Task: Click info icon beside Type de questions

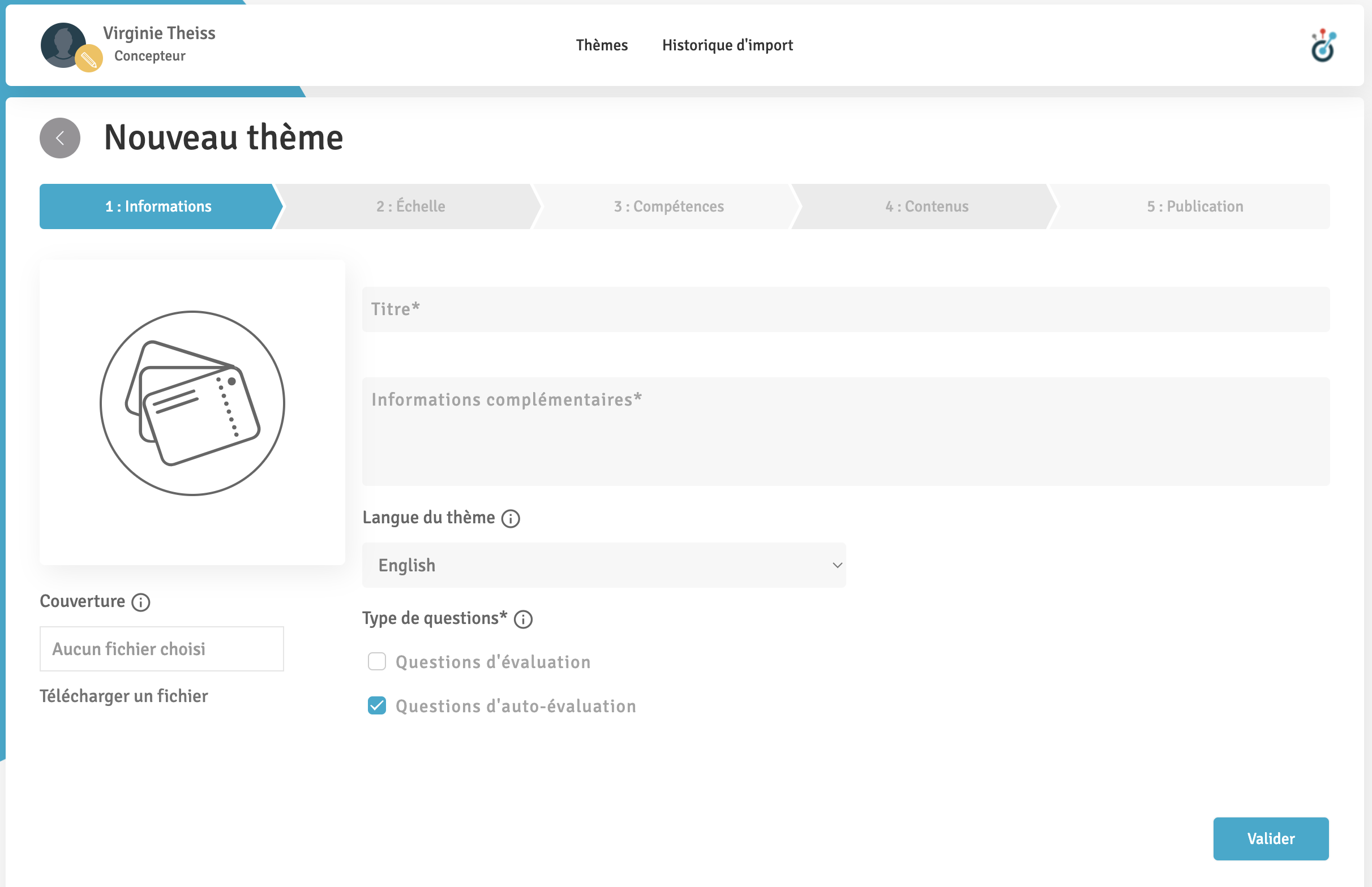Action: 522,620
